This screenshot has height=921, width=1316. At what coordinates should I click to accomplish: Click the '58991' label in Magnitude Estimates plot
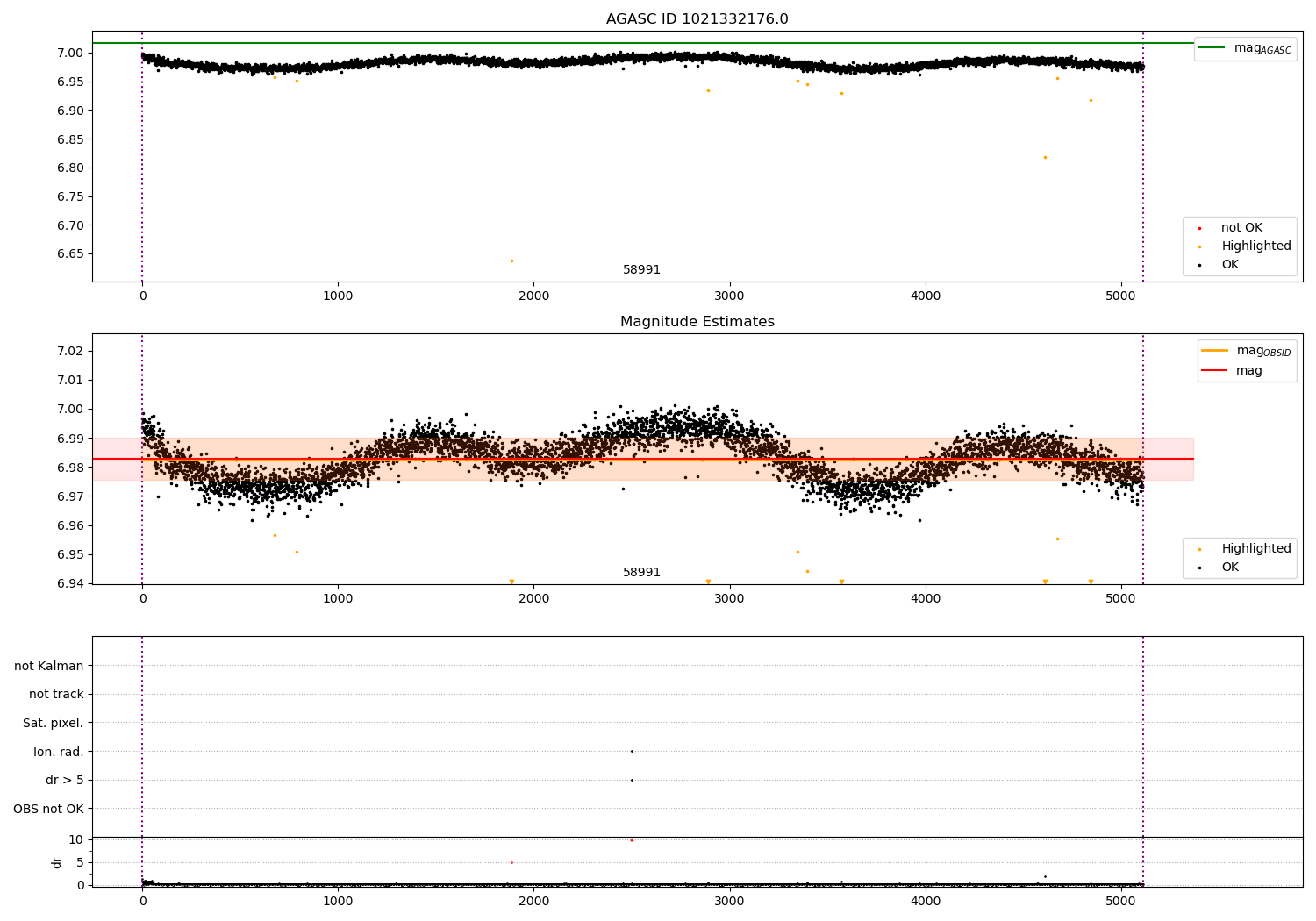[641, 573]
